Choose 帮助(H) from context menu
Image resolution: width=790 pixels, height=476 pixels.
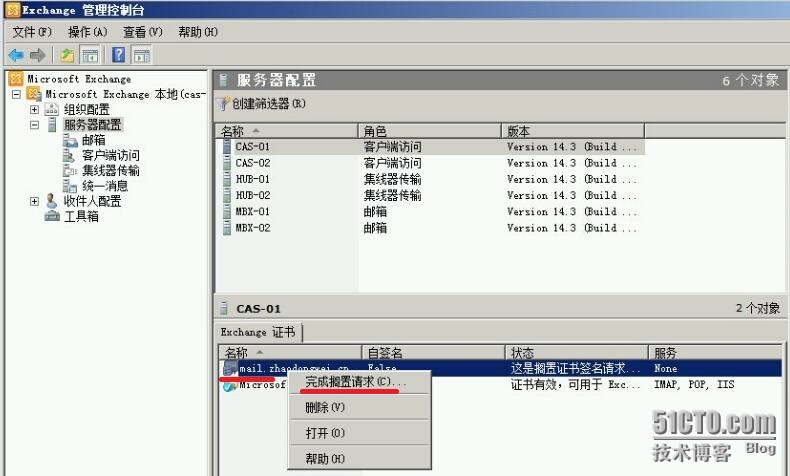pos(359,458)
